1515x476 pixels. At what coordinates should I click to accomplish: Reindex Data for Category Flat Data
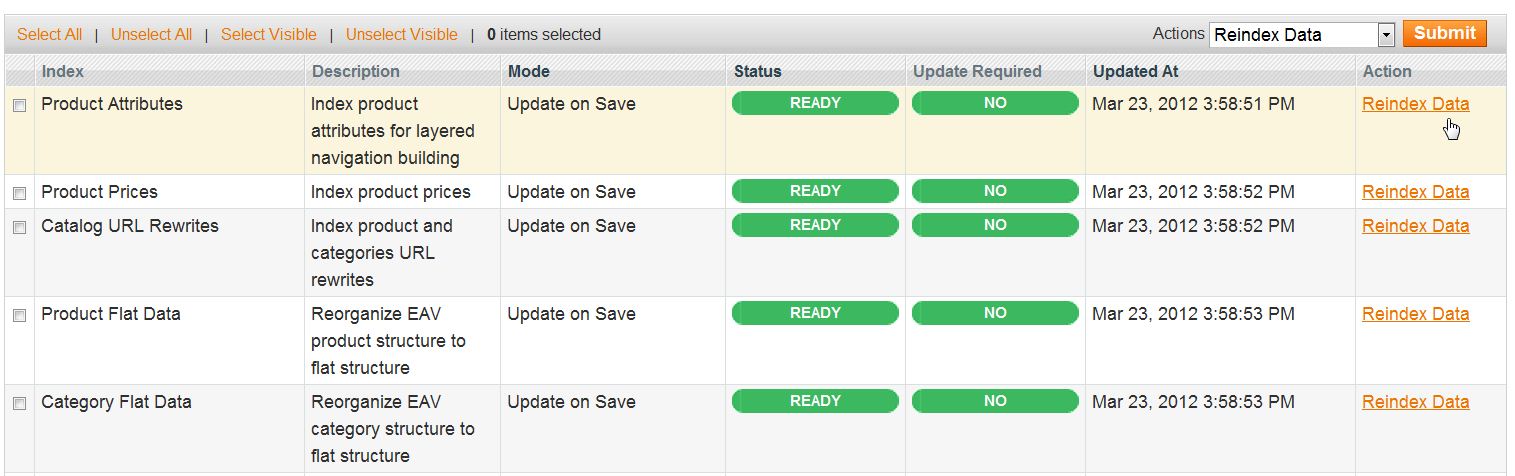(x=1415, y=402)
